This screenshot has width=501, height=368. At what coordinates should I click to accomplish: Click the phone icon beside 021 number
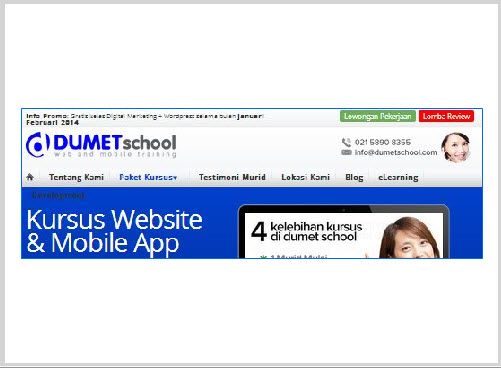346,142
